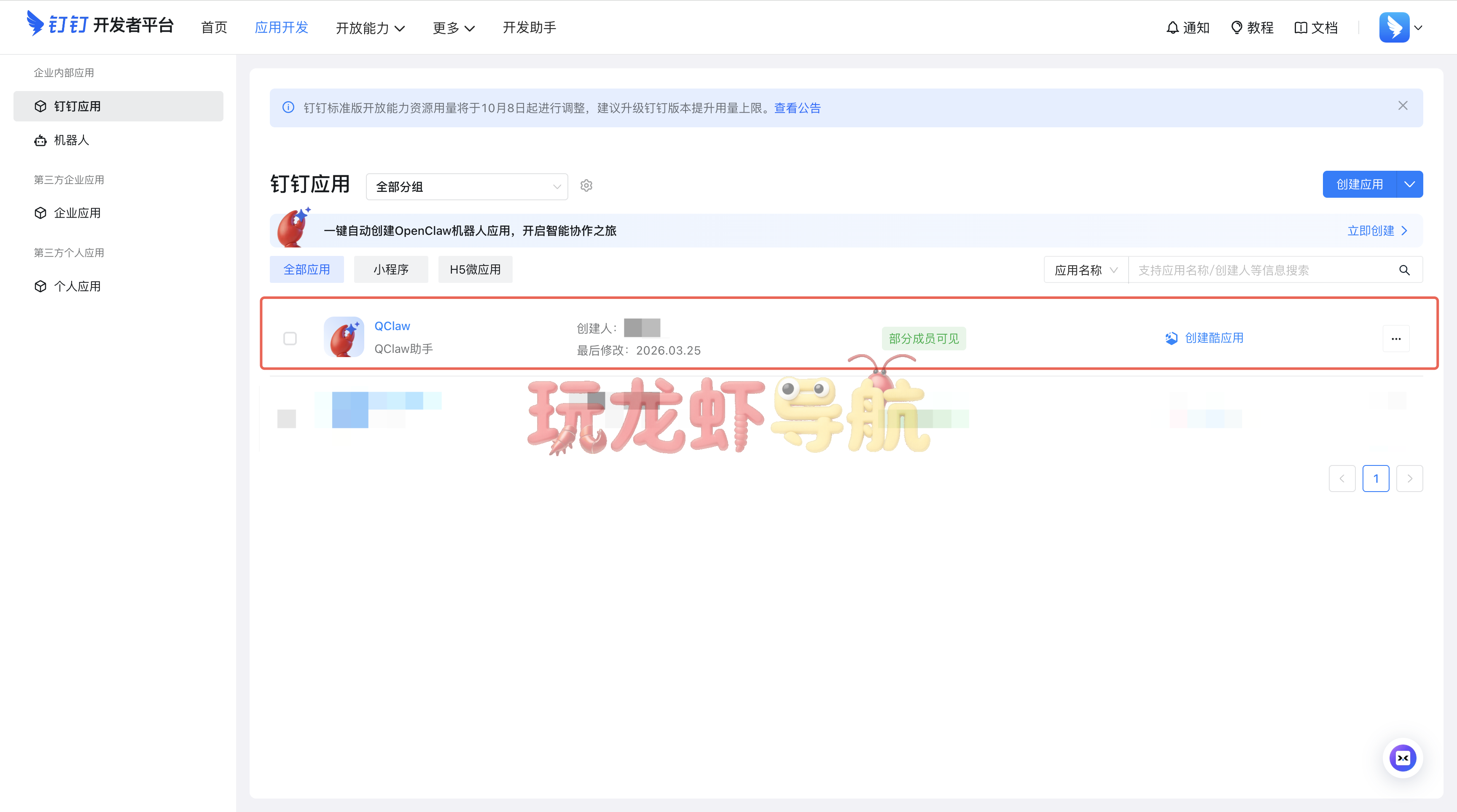Expand the 更多 menu

pyautogui.click(x=454, y=28)
